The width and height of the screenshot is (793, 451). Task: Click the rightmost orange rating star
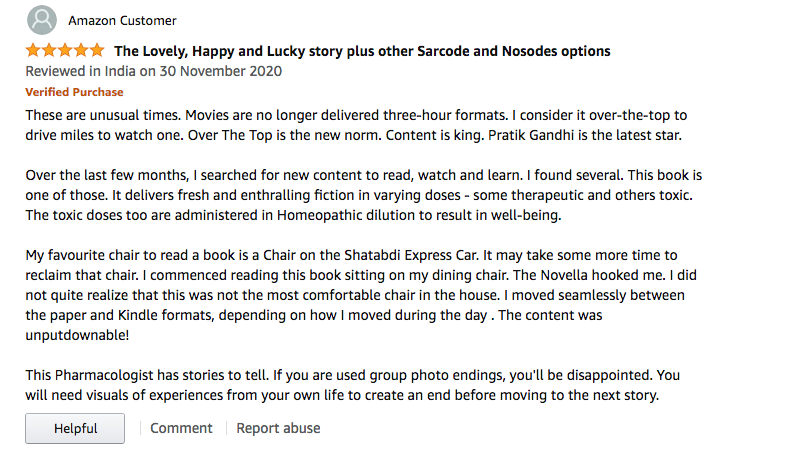pos(97,50)
